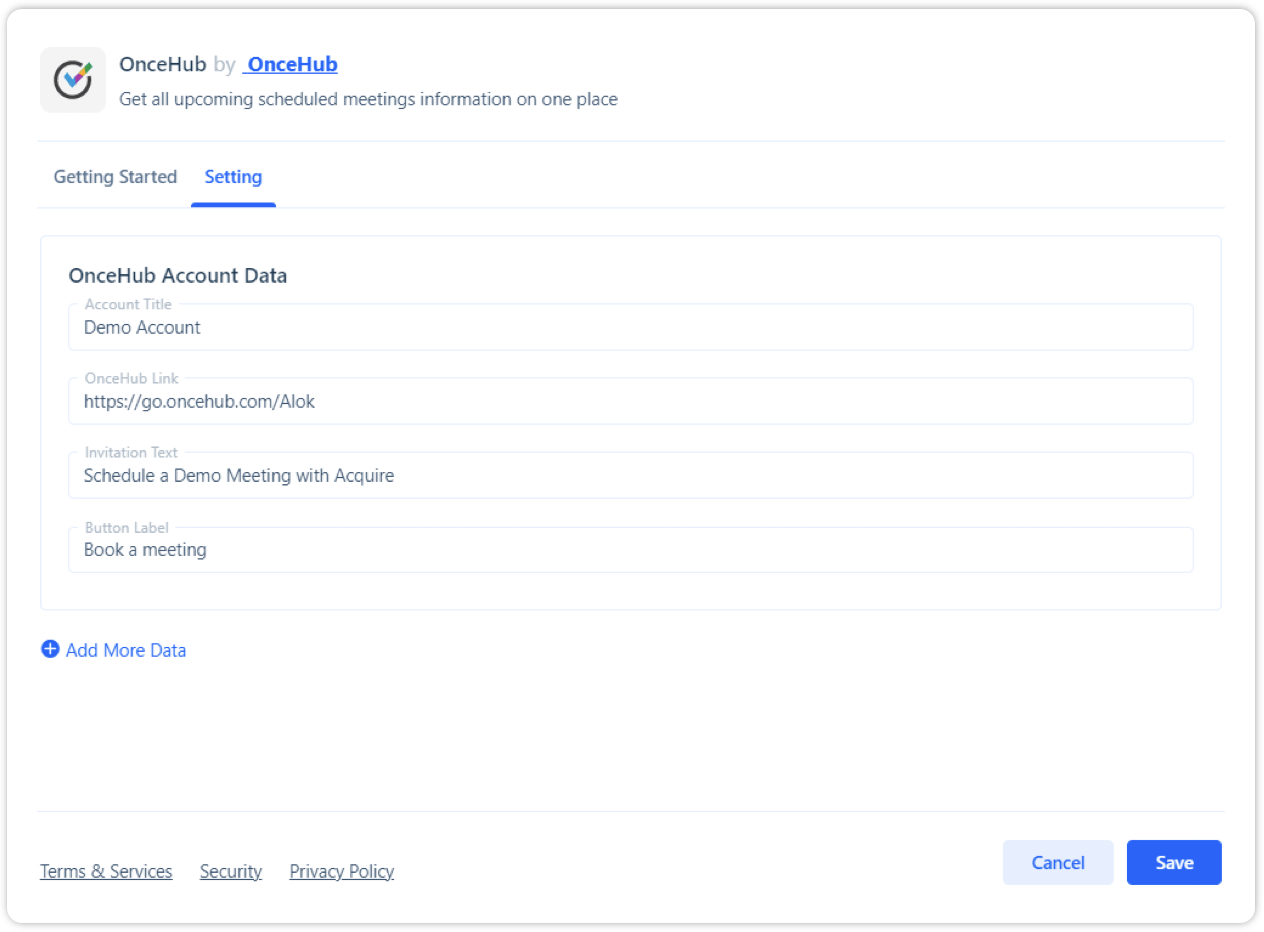Click the plus circle icon beside Add More Data
This screenshot has width=1264, height=932.
coord(50,649)
